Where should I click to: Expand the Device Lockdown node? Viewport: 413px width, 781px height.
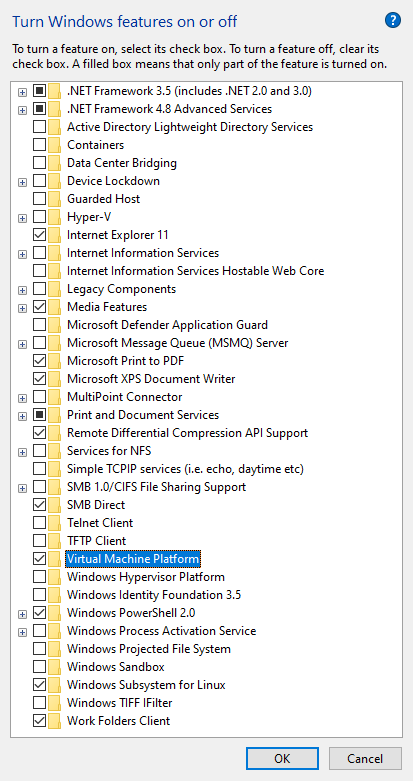click(22, 182)
